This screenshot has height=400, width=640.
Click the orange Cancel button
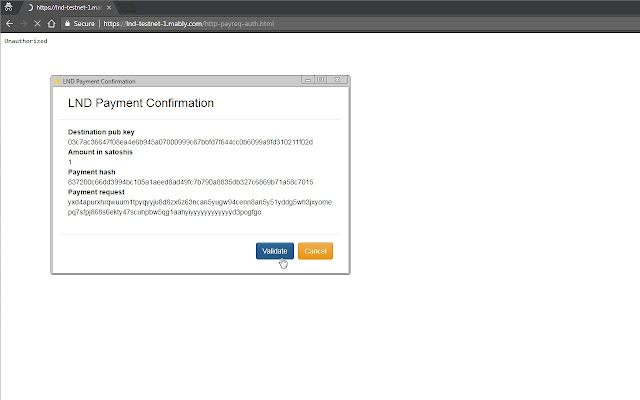(x=315, y=251)
